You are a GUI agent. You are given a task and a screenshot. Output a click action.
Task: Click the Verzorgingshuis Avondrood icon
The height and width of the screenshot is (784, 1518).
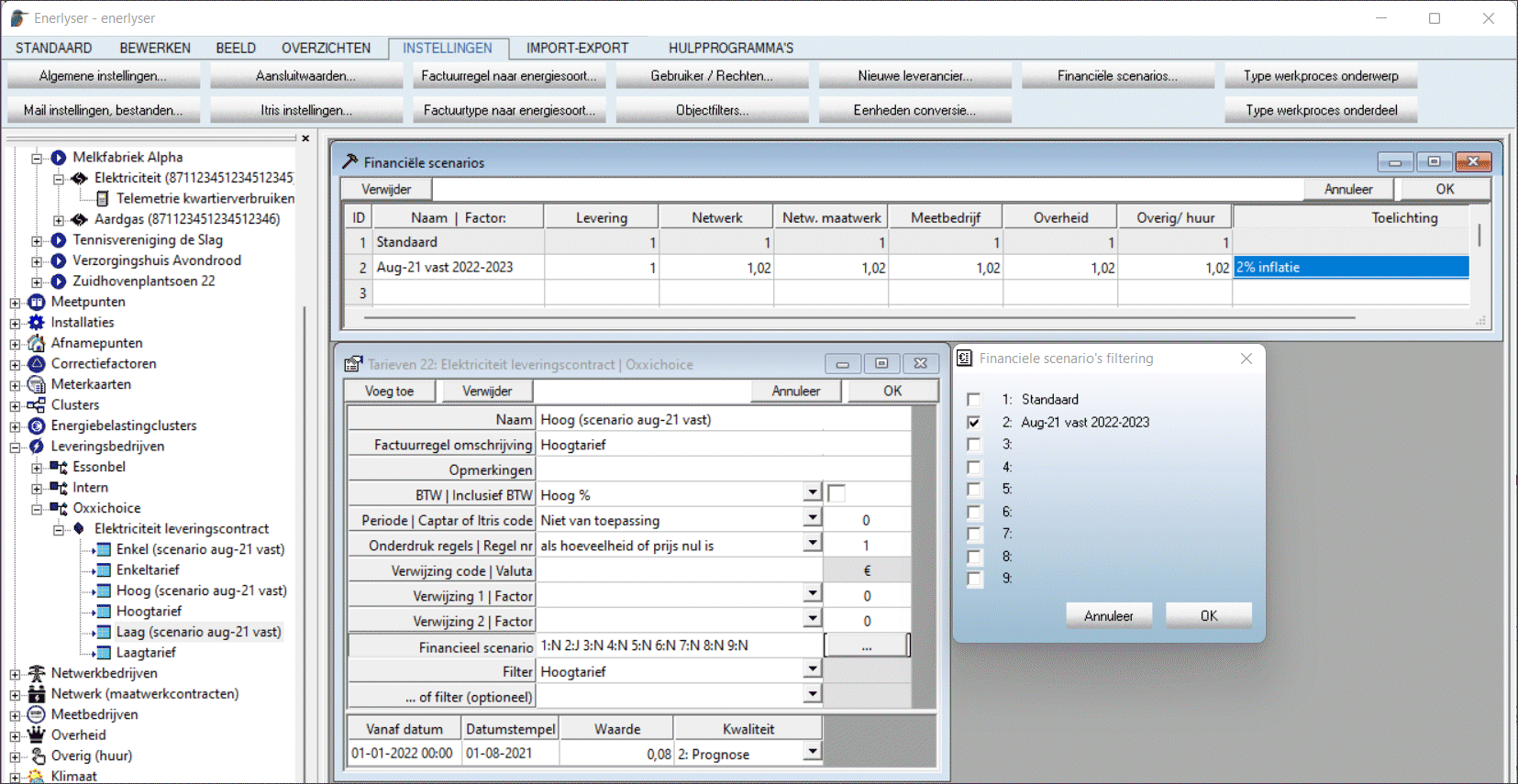59,260
